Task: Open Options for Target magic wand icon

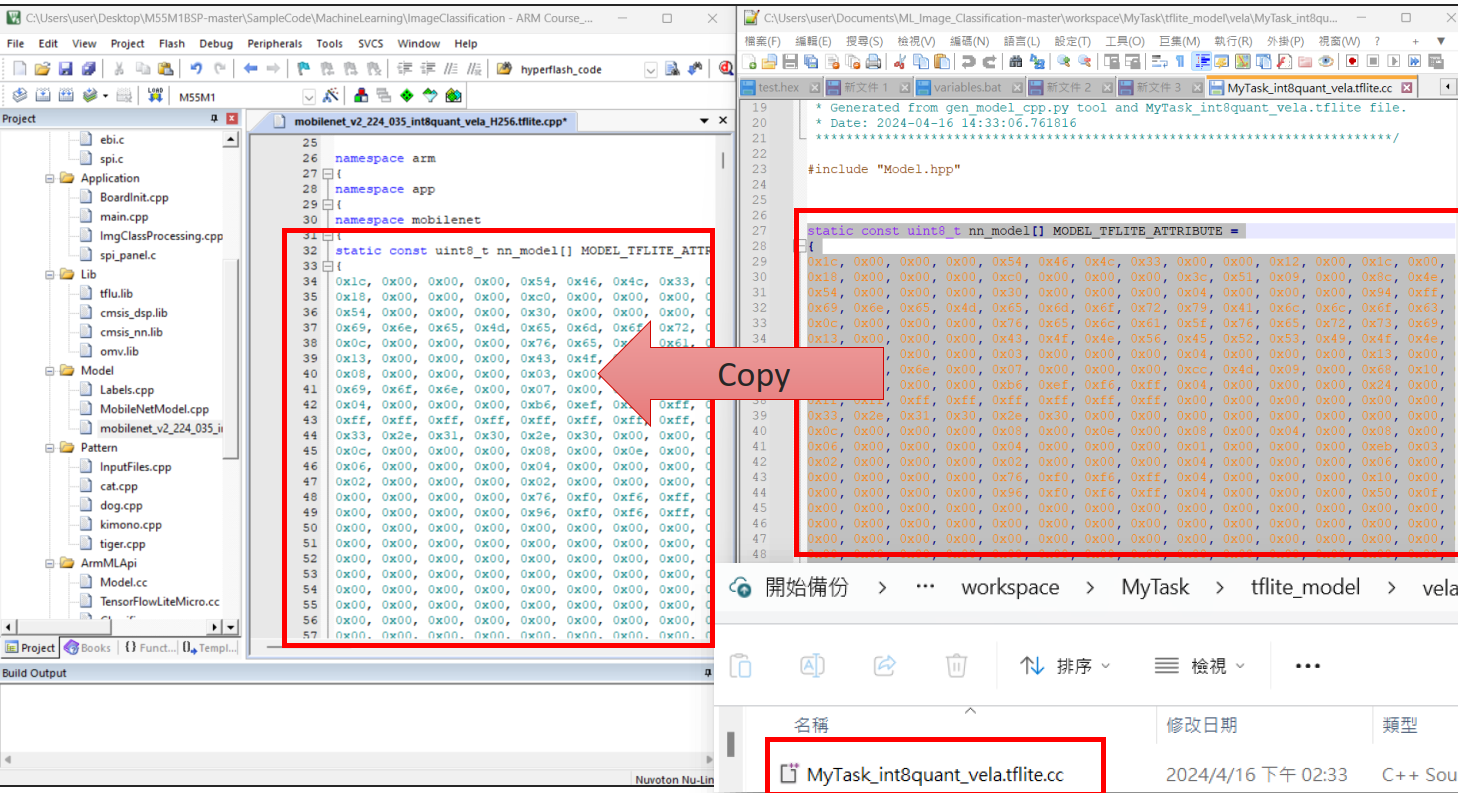Action: (x=331, y=96)
